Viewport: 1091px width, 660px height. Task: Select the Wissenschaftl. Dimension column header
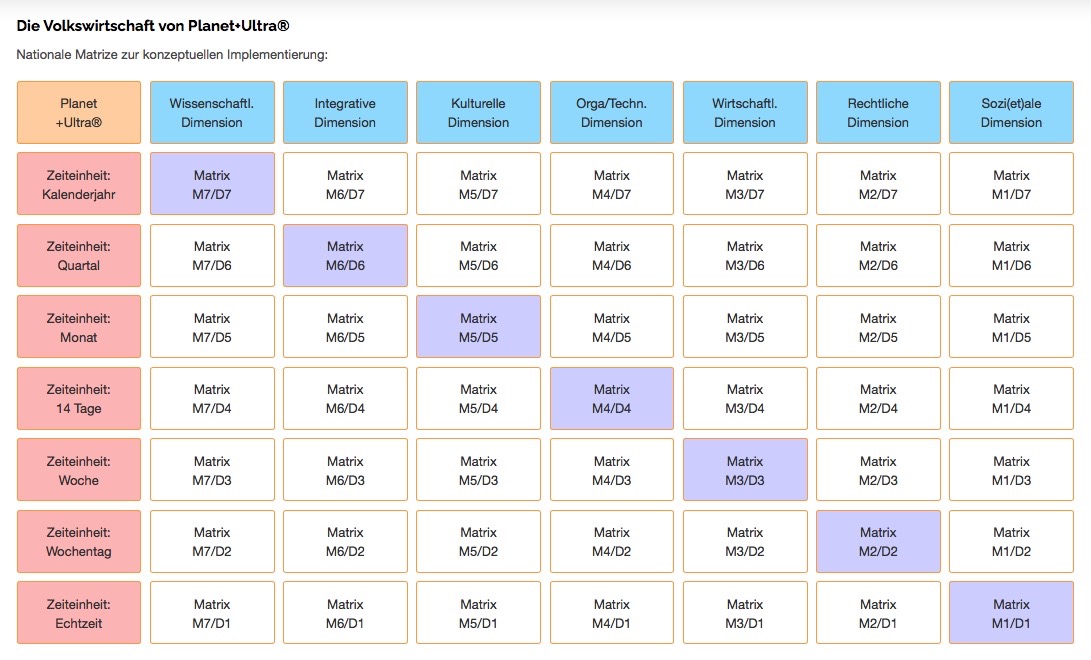212,113
